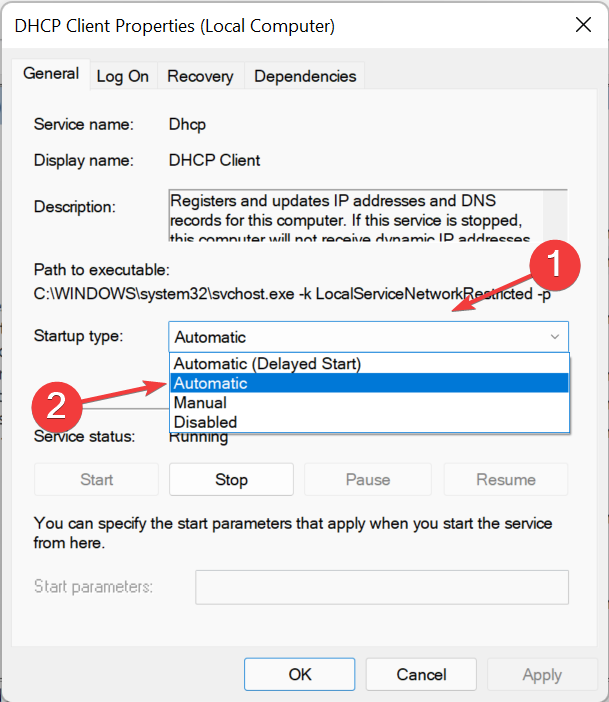The image size is (609, 702).
Task: Click the Start service button
Action: (x=96, y=480)
